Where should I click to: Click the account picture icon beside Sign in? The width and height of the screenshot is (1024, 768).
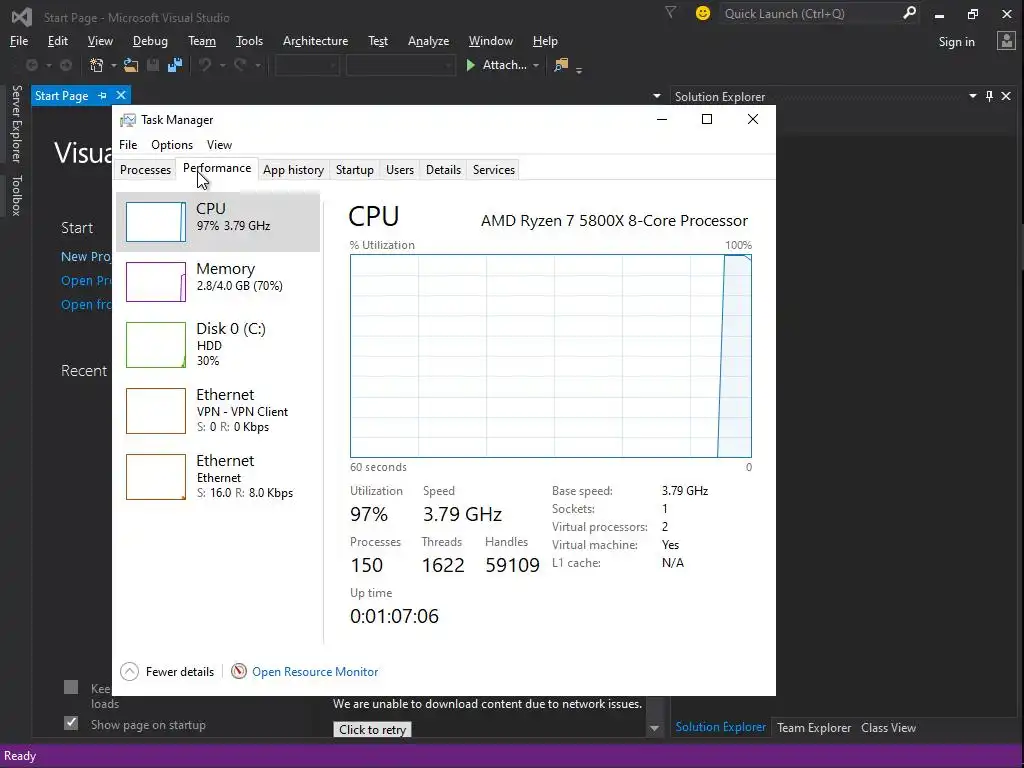(x=1006, y=41)
